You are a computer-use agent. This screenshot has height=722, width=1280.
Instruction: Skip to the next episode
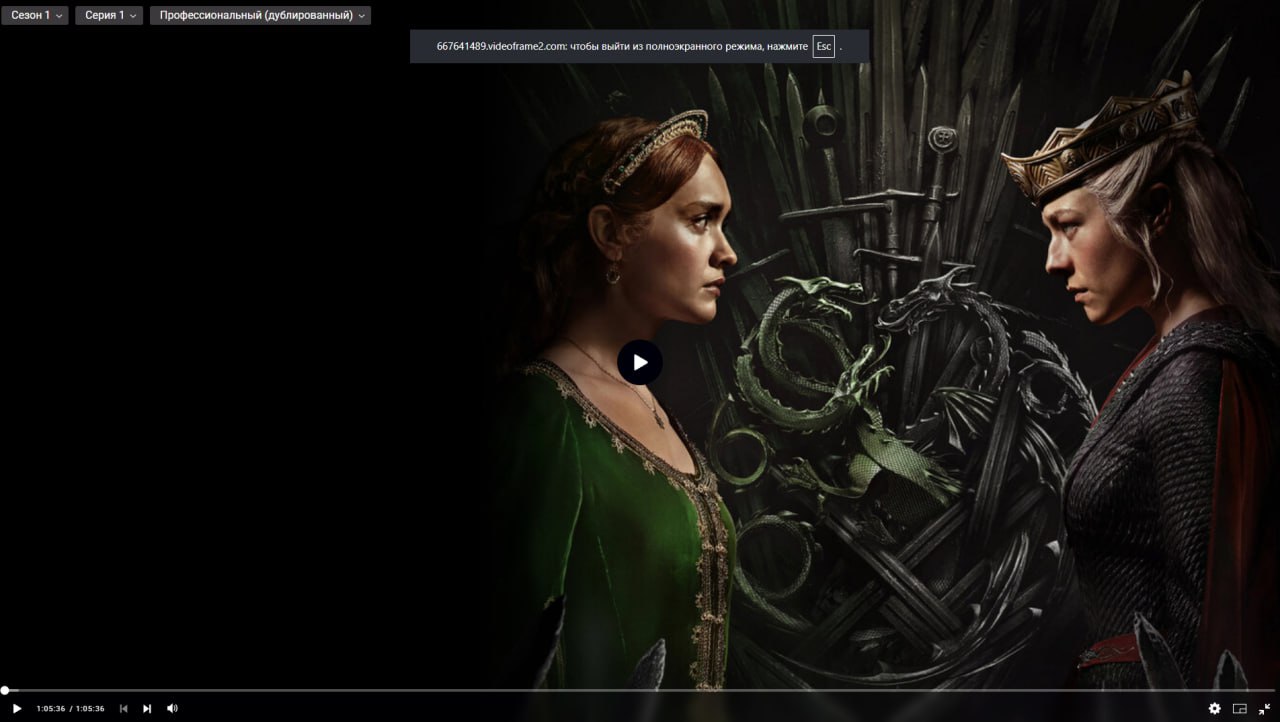[147, 708]
